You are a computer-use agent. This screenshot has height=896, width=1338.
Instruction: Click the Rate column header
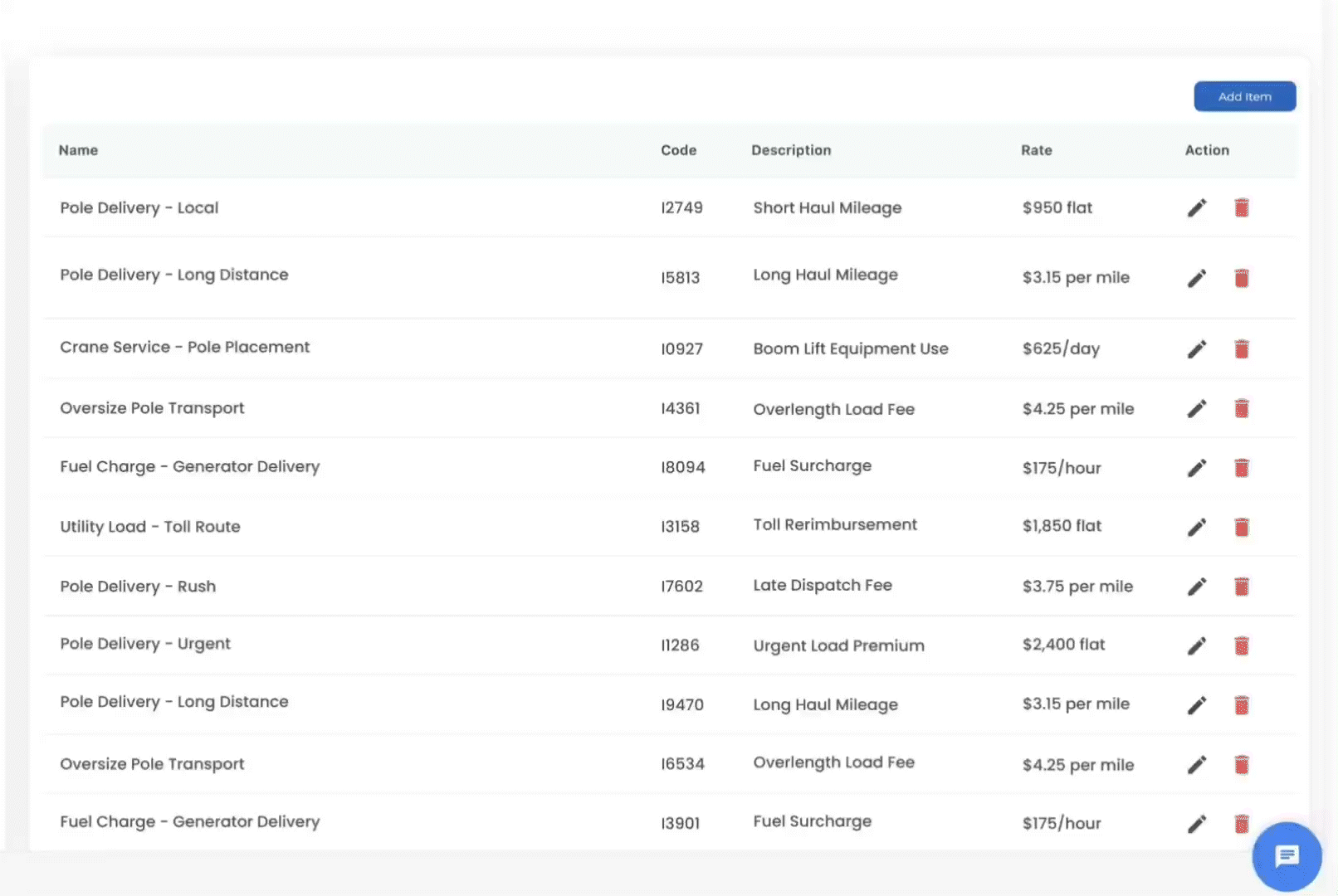pos(1036,150)
